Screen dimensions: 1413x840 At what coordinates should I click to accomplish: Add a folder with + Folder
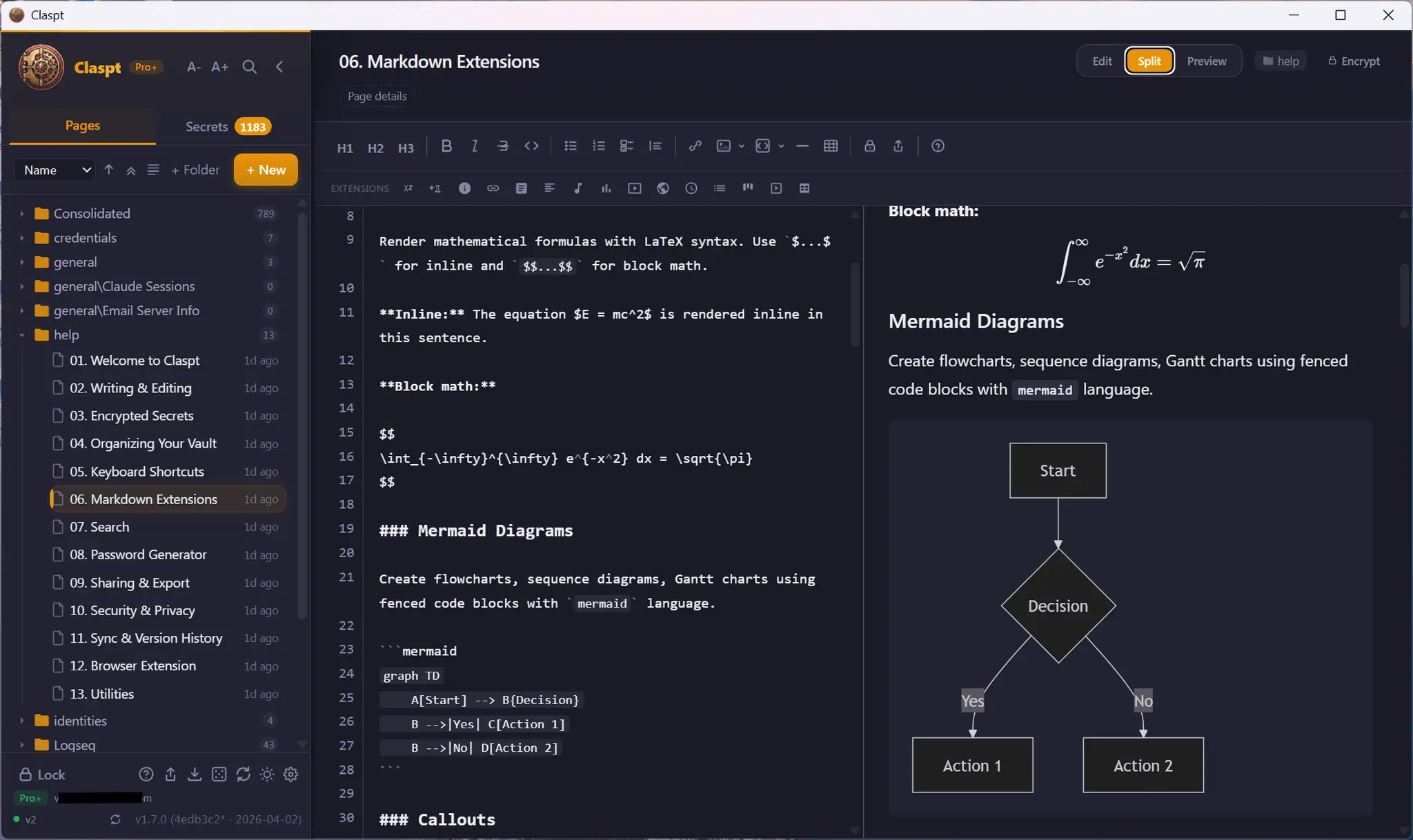[x=195, y=170]
